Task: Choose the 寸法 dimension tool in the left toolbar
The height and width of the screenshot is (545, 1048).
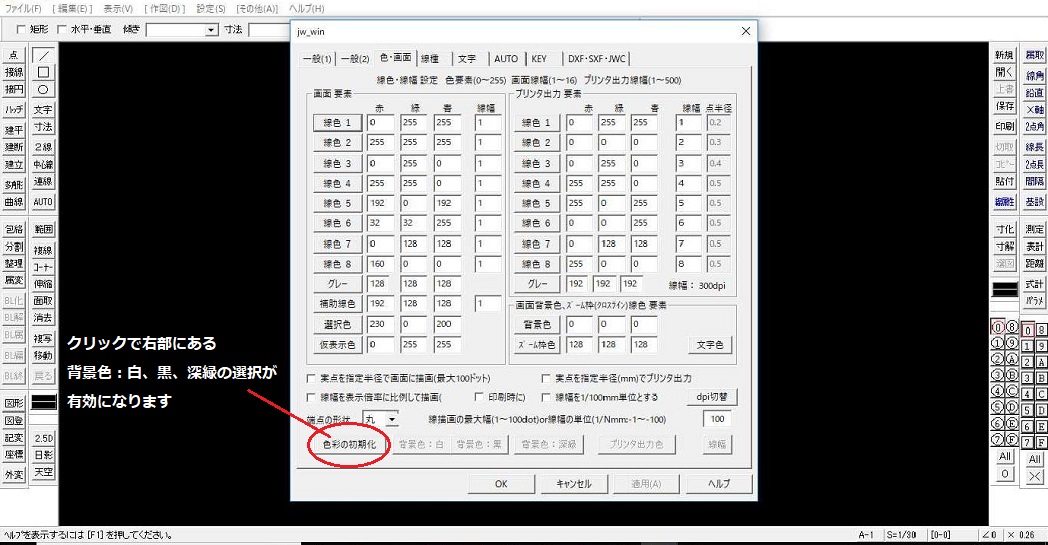Action: [43, 128]
